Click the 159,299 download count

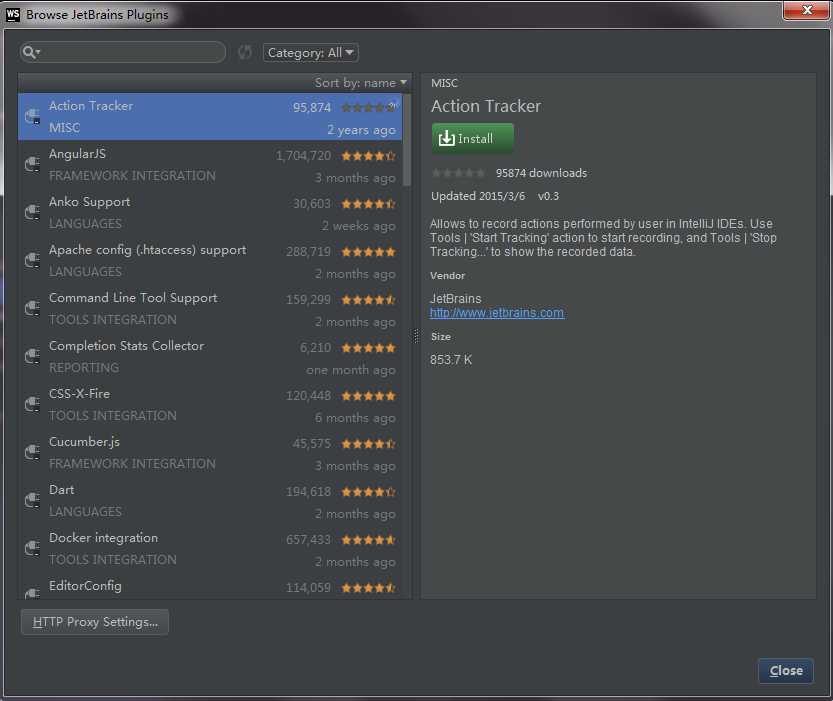coord(309,300)
